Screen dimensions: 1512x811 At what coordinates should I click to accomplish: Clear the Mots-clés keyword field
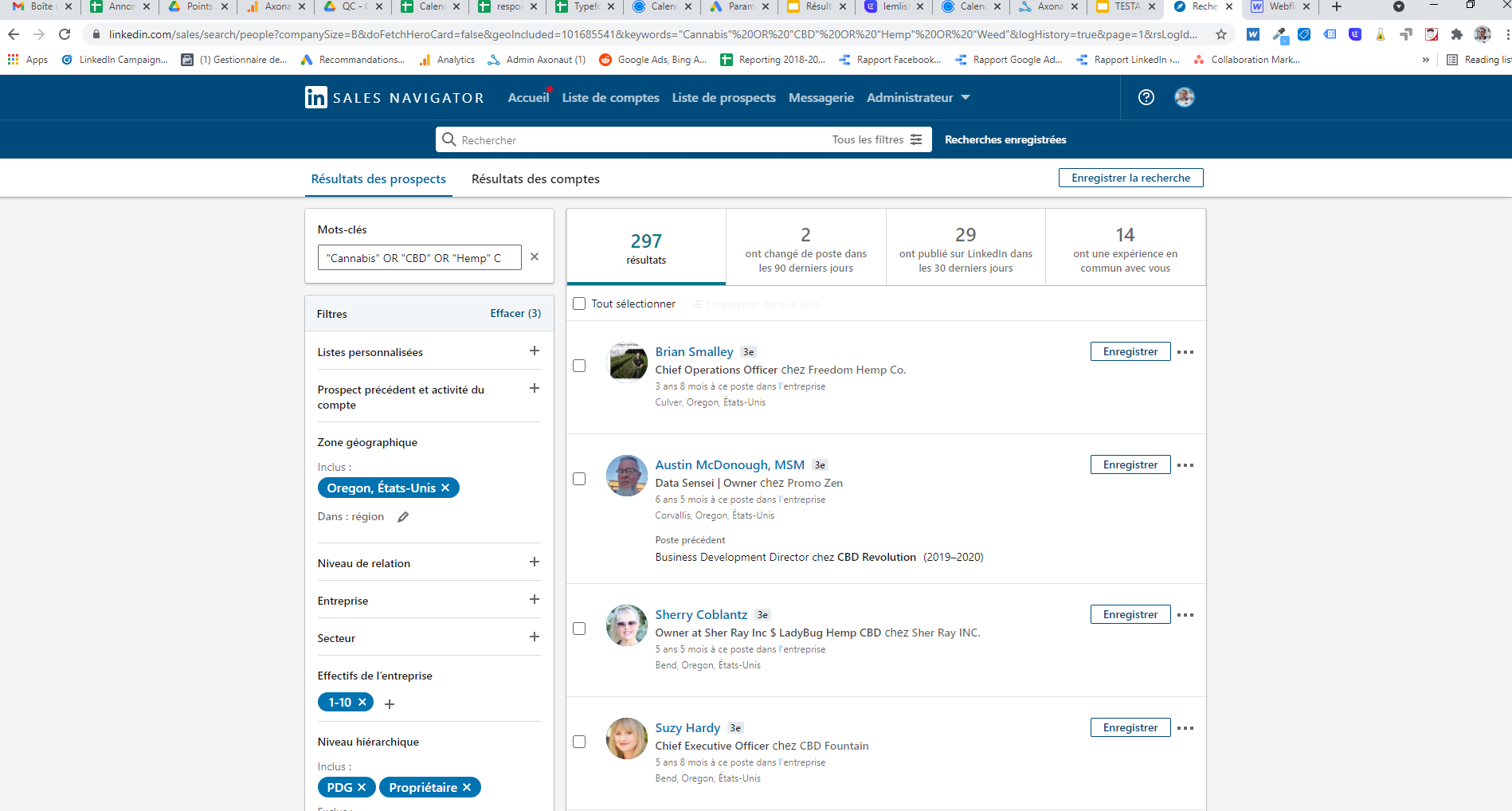click(x=535, y=257)
